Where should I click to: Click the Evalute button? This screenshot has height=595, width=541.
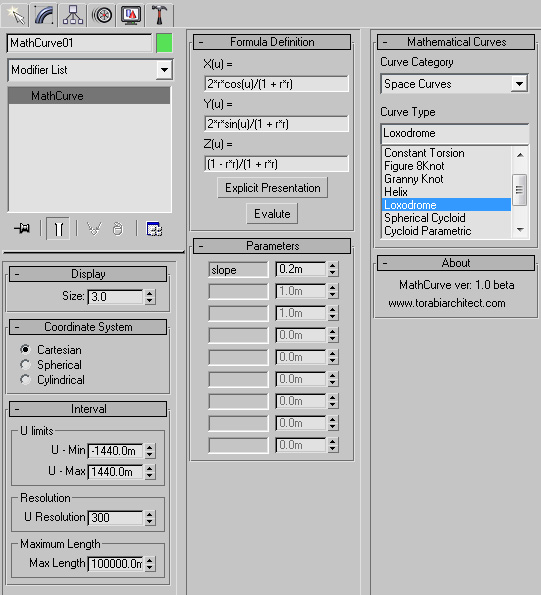point(272,214)
